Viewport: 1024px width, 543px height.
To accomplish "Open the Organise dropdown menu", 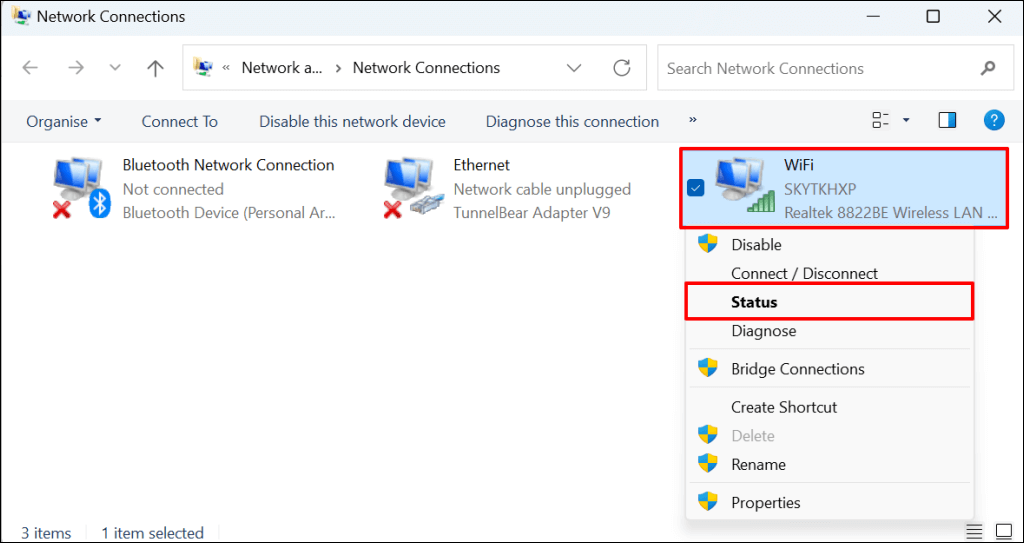I will [x=64, y=121].
